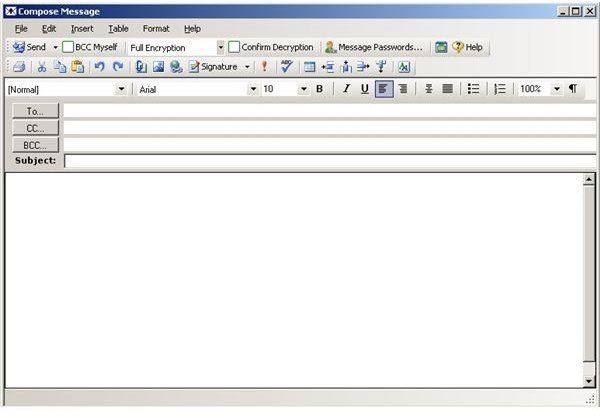Open the [Normal] style dropdown

[121, 89]
